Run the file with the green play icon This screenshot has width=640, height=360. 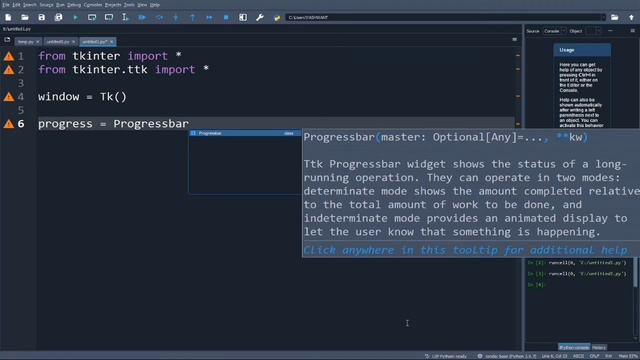tap(75, 18)
